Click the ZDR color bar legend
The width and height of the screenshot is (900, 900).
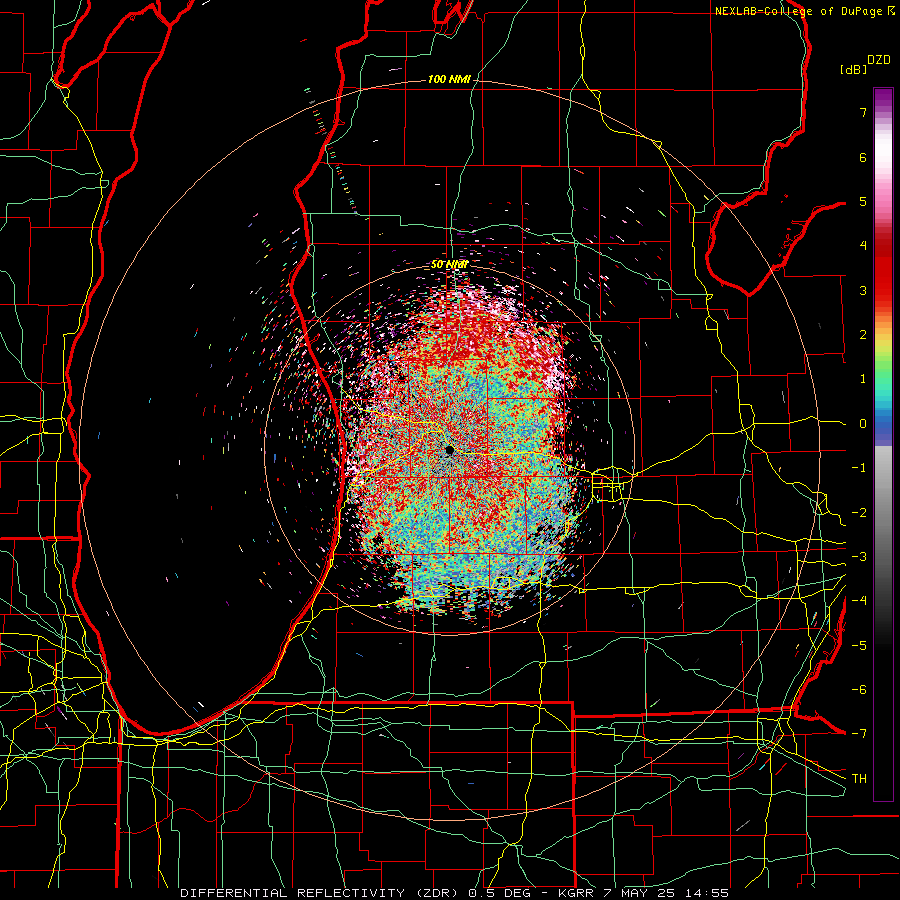(883, 444)
